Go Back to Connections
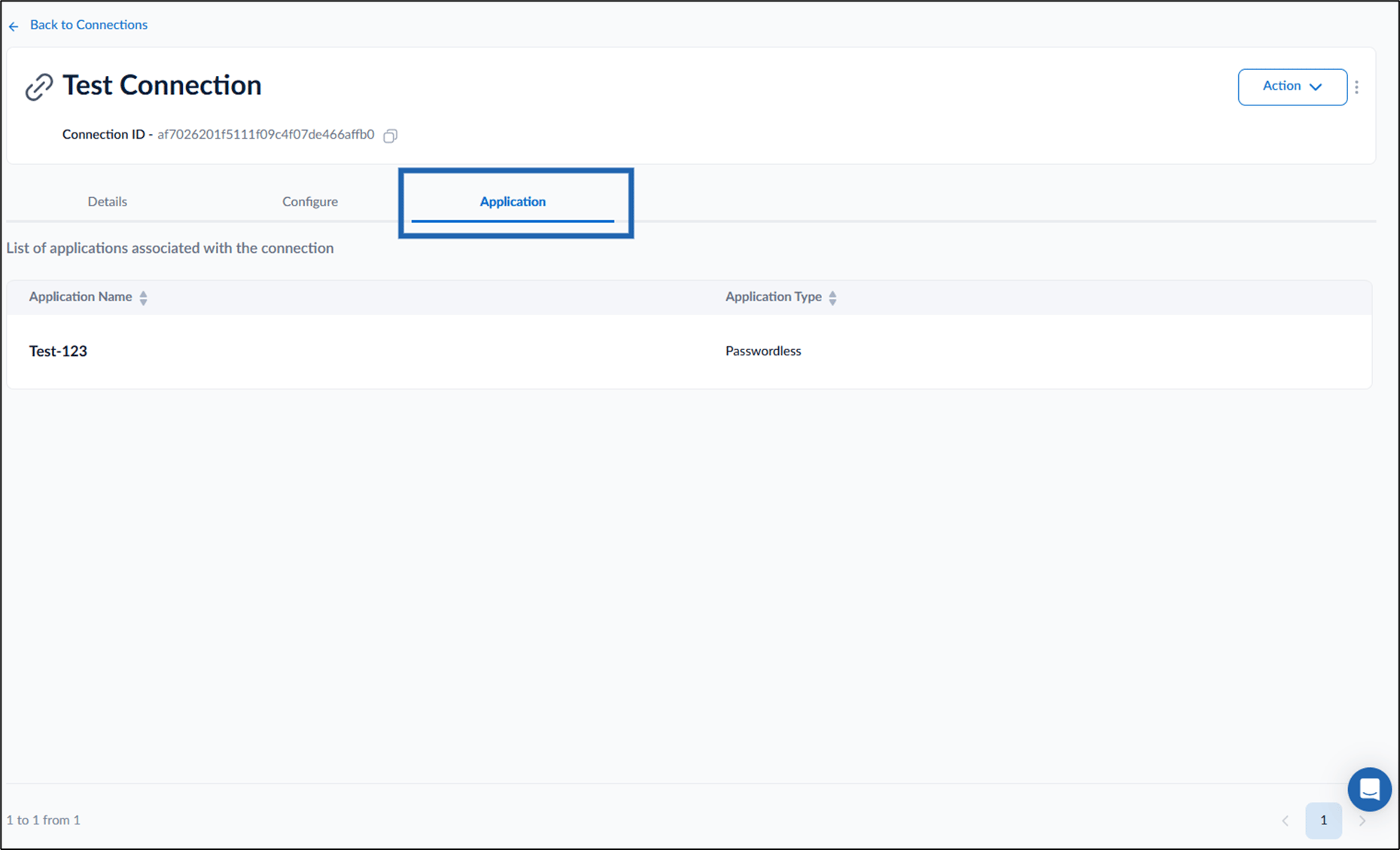1400x850 pixels. pos(89,25)
